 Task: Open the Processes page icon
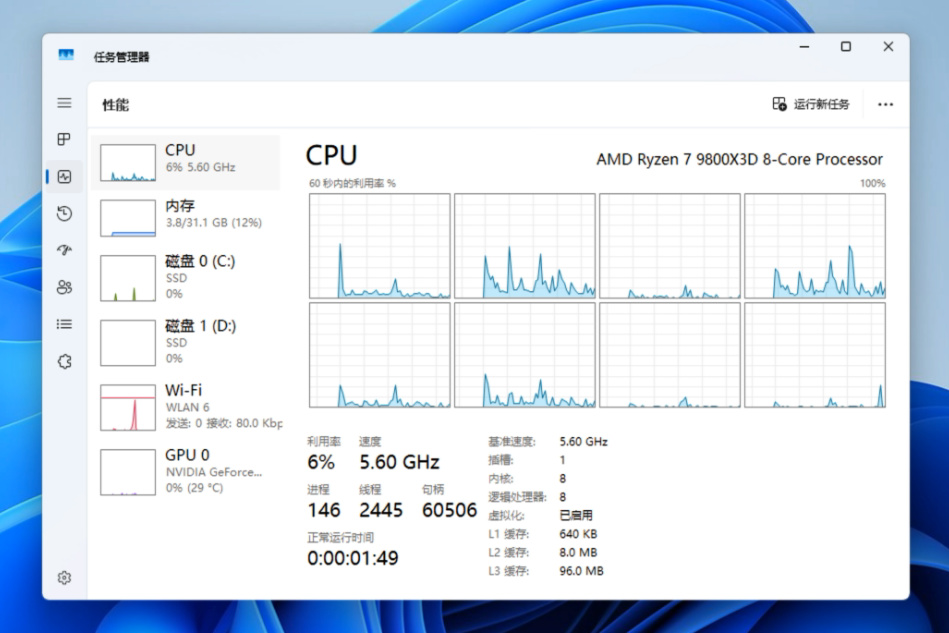tap(64, 139)
